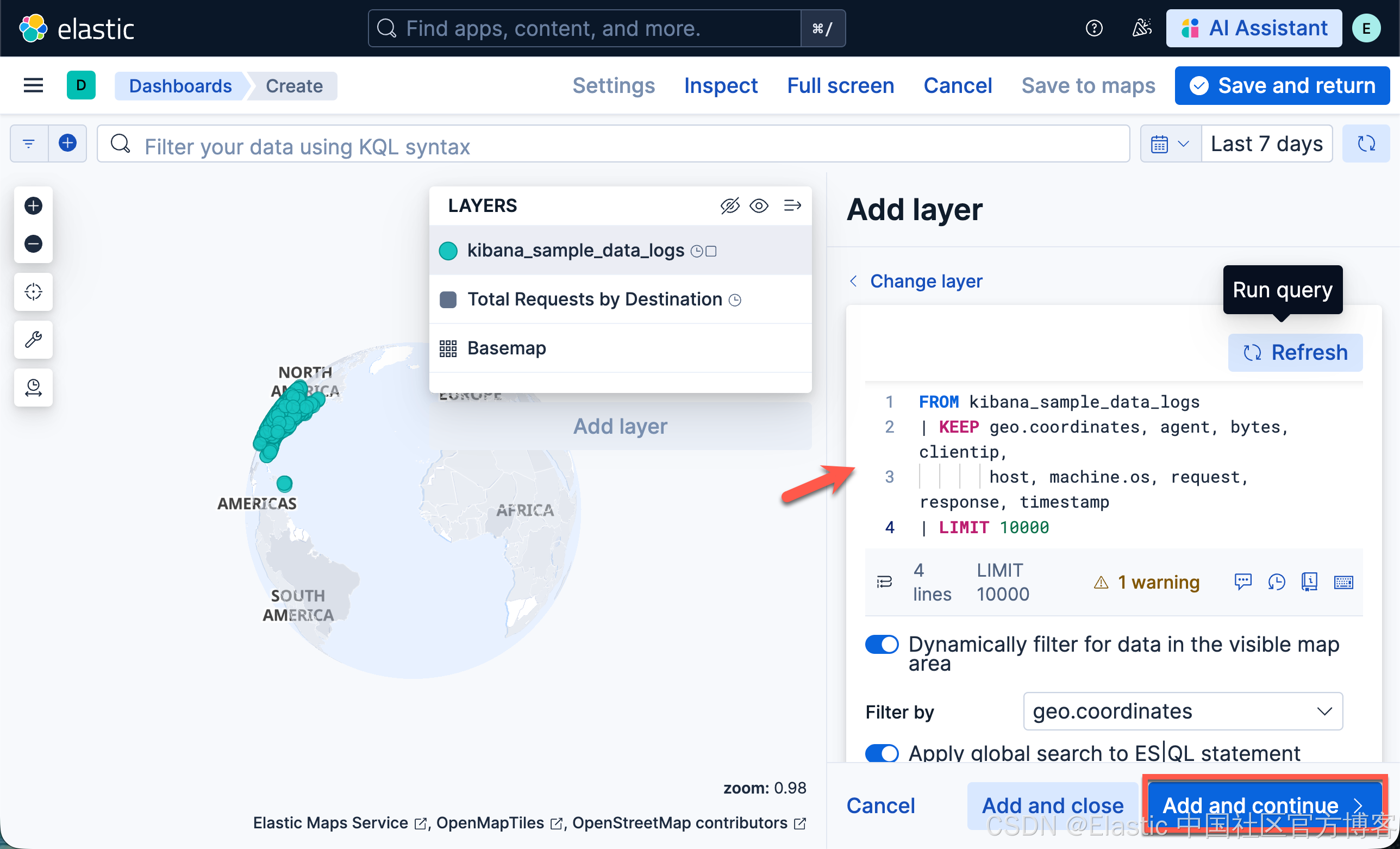Click the map zoom in button

33,205
